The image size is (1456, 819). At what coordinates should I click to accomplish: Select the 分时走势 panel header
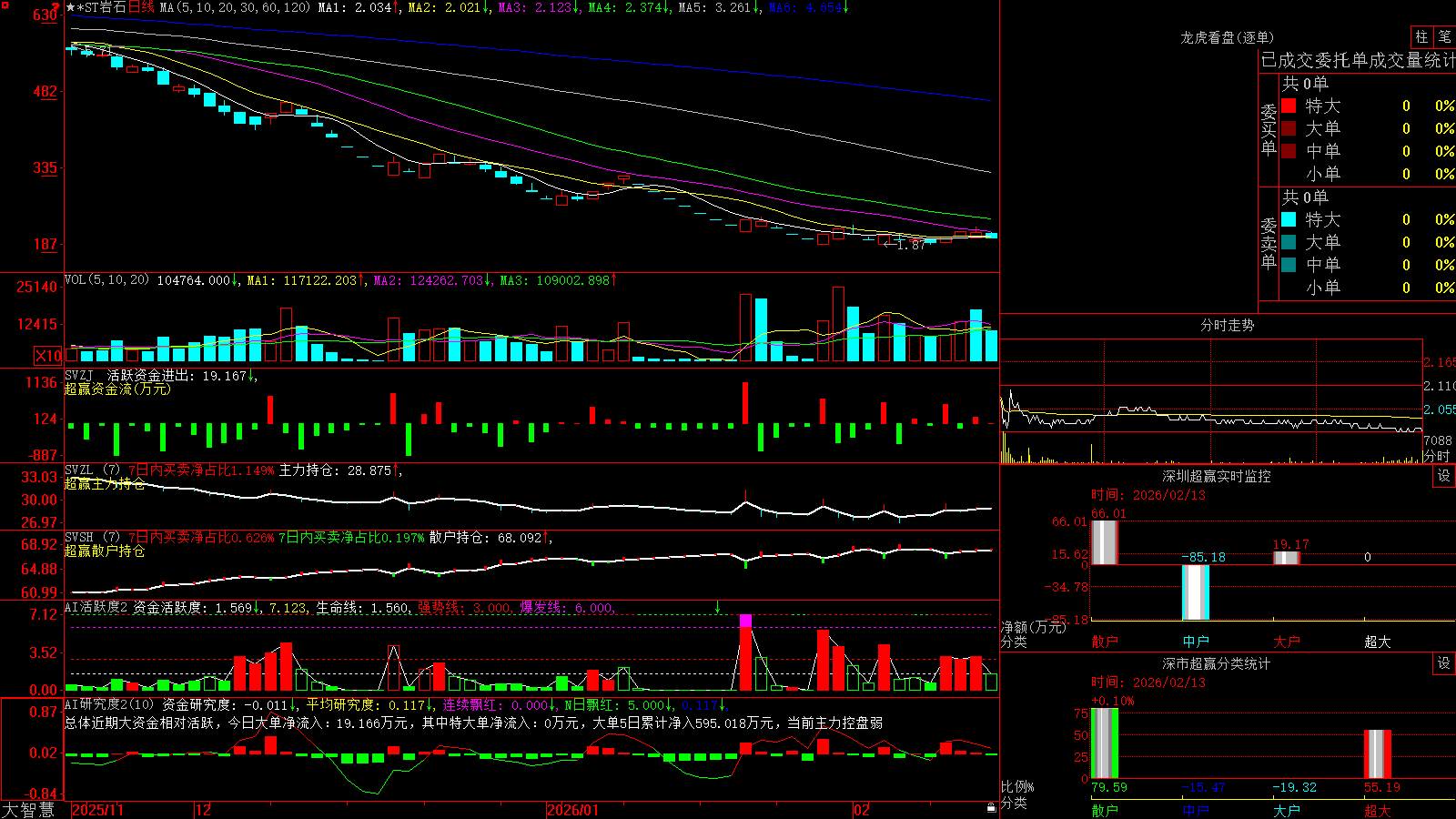pyautogui.click(x=1227, y=325)
